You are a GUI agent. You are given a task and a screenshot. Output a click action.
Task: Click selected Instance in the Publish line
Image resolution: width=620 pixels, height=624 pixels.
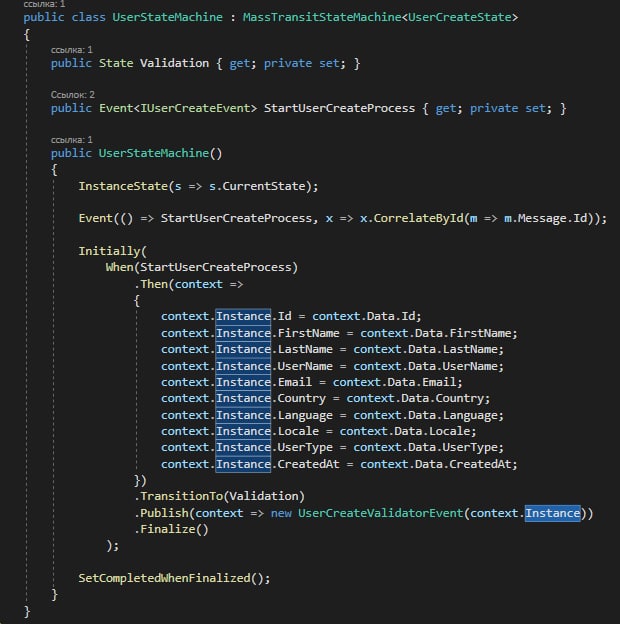coord(552,513)
